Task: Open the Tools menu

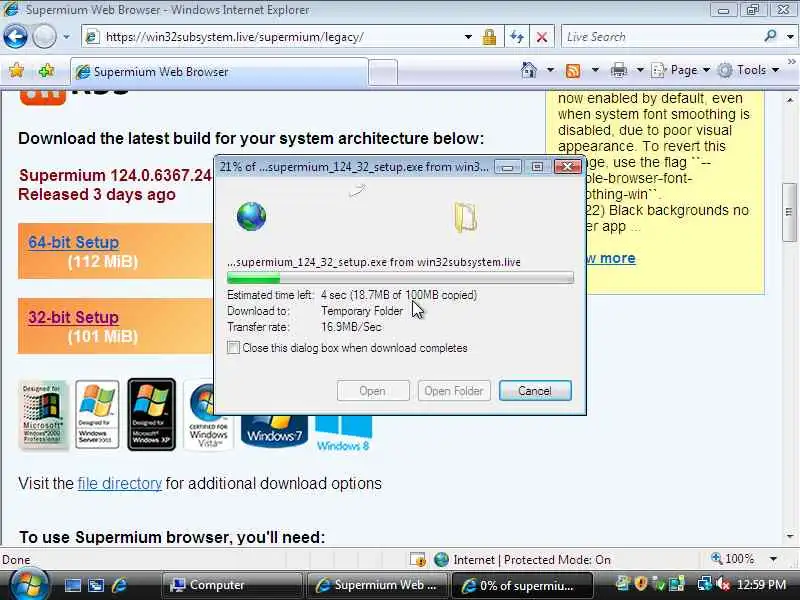Action: click(x=748, y=70)
